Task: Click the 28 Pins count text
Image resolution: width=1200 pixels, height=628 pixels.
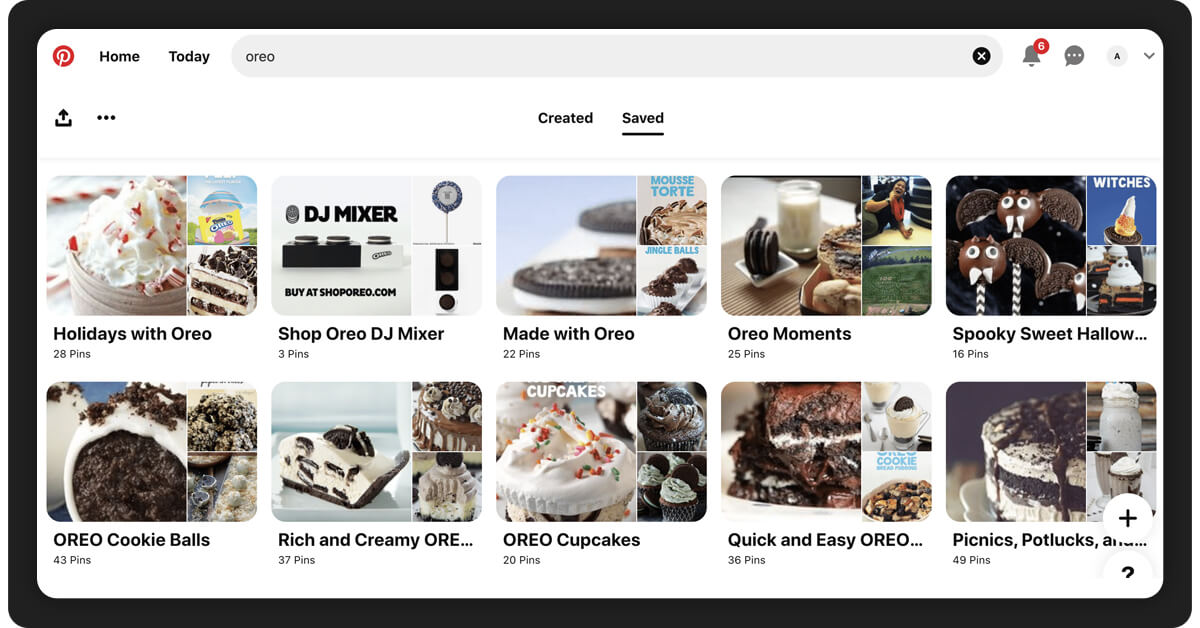Action: (x=72, y=354)
